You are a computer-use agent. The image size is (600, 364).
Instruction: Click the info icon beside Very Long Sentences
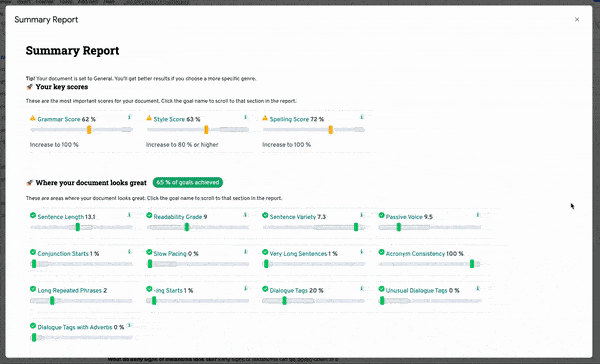pyautogui.click(x=362, y=251)
